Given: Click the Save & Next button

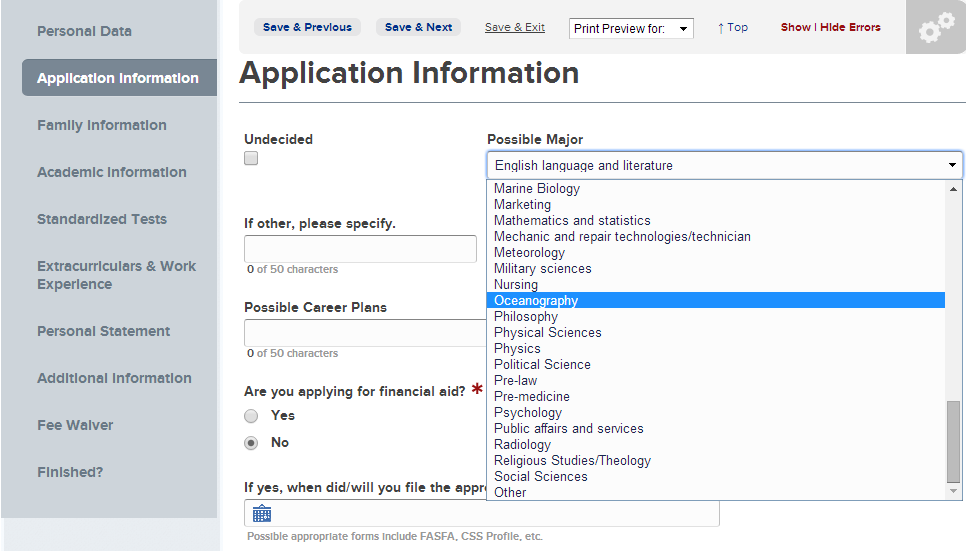Looking at the screenshot, I should coord(418,27).
